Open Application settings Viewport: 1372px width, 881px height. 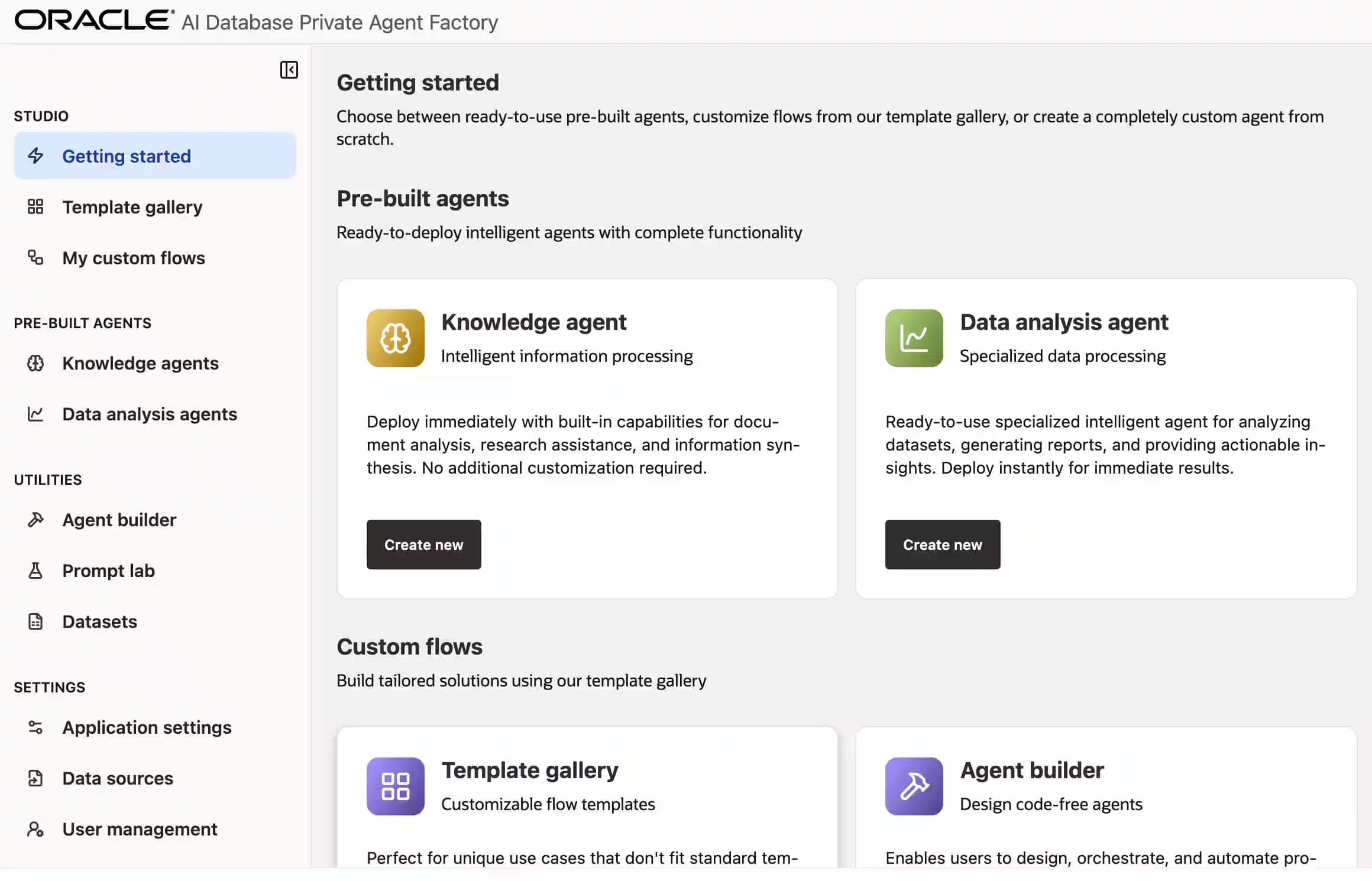point(147,727)
